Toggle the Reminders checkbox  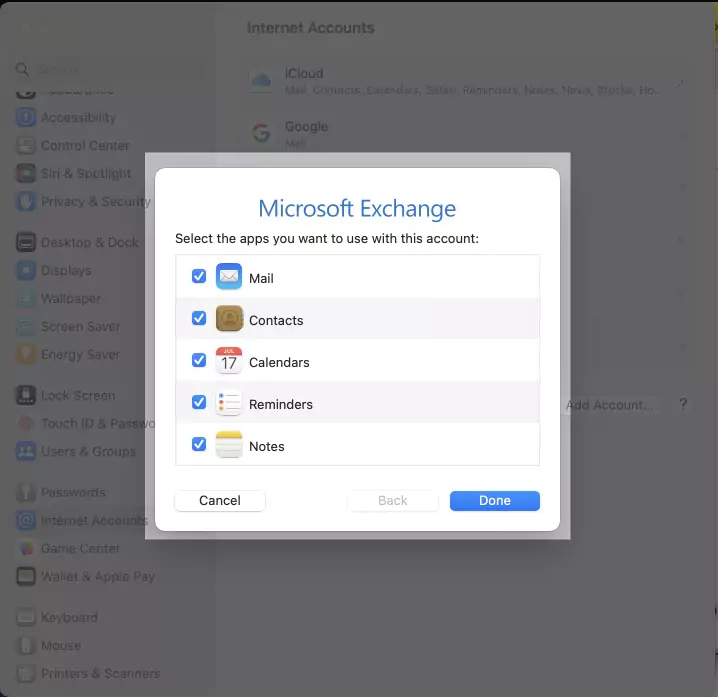[199, 402]
